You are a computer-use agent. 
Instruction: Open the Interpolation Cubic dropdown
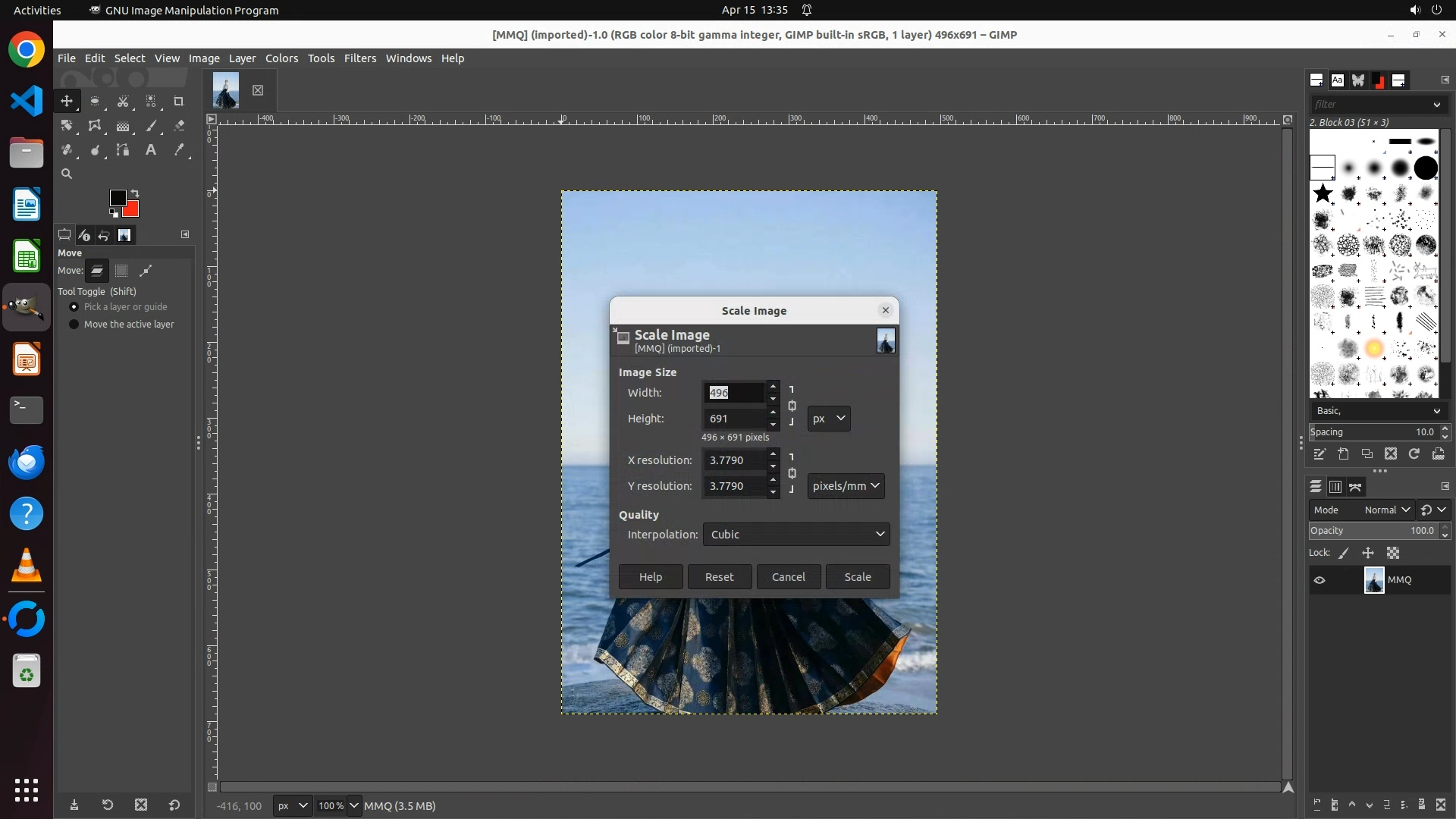(795, 535)
